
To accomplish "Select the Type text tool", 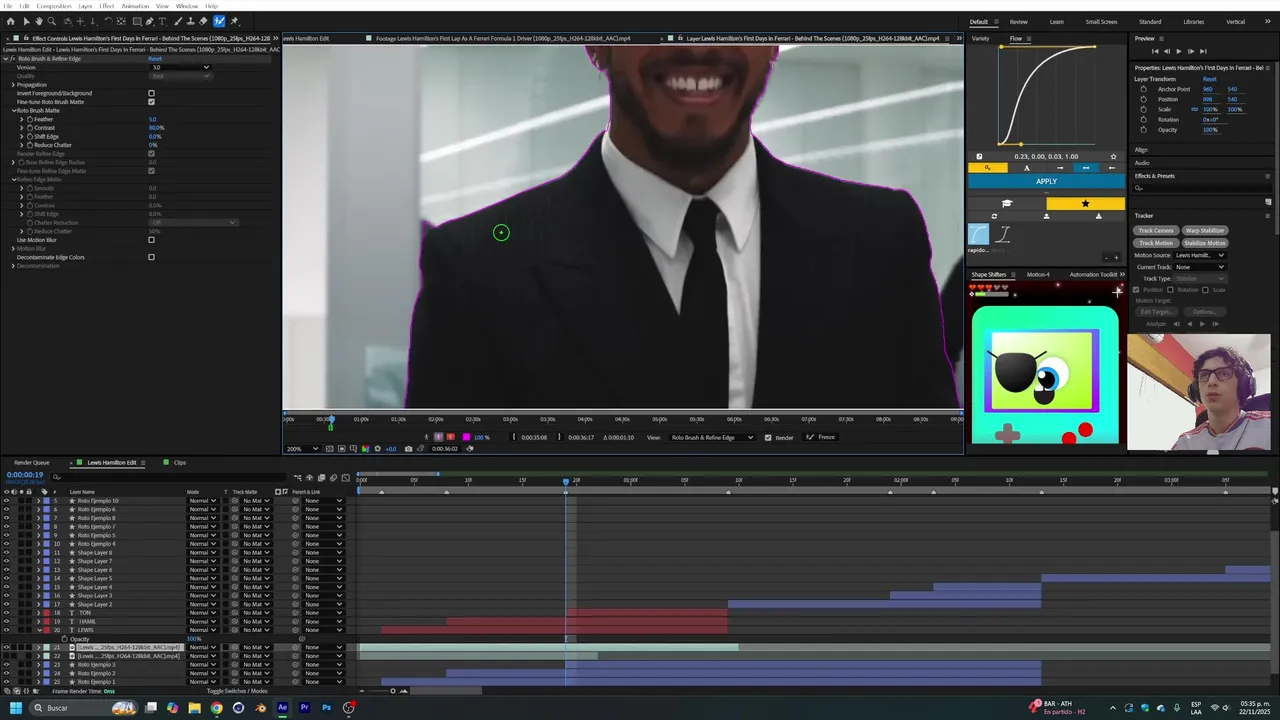I will [x=162, y=21].
